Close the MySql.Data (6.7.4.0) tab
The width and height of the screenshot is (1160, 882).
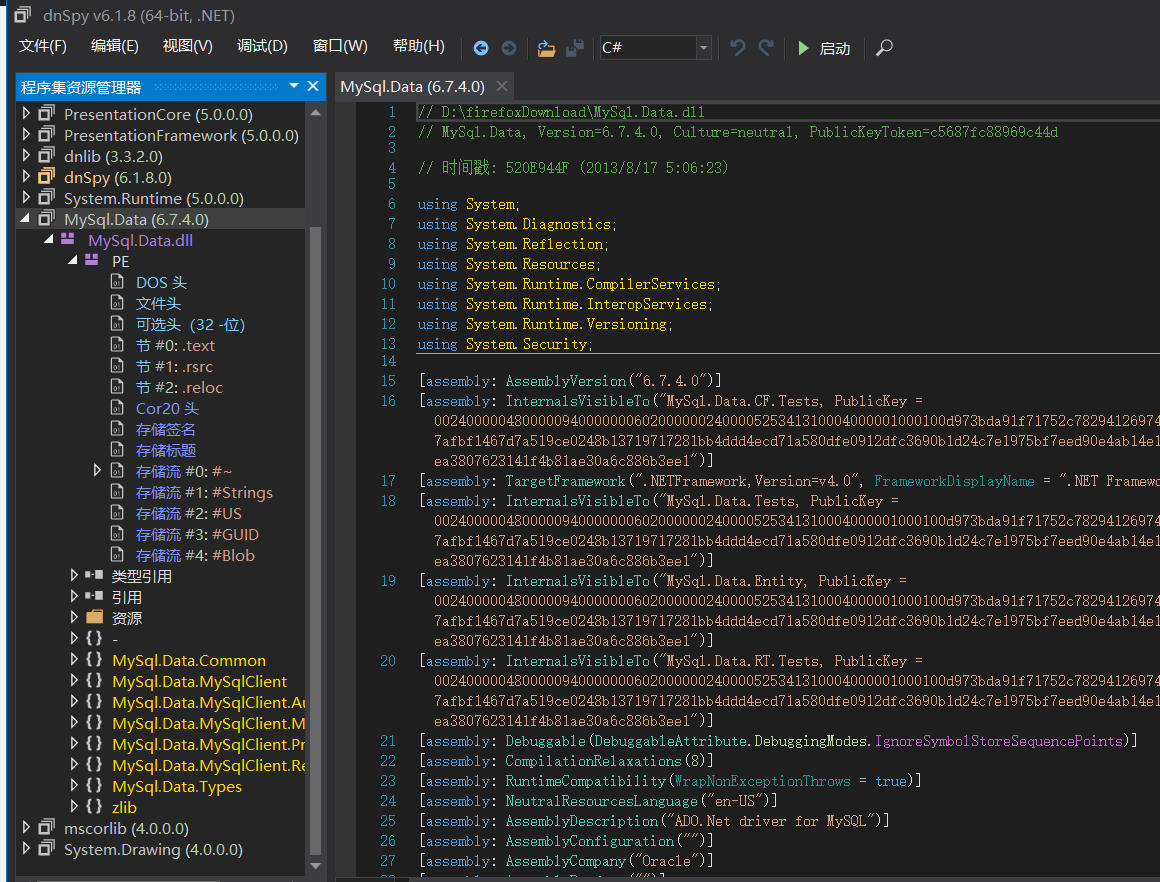502,86
